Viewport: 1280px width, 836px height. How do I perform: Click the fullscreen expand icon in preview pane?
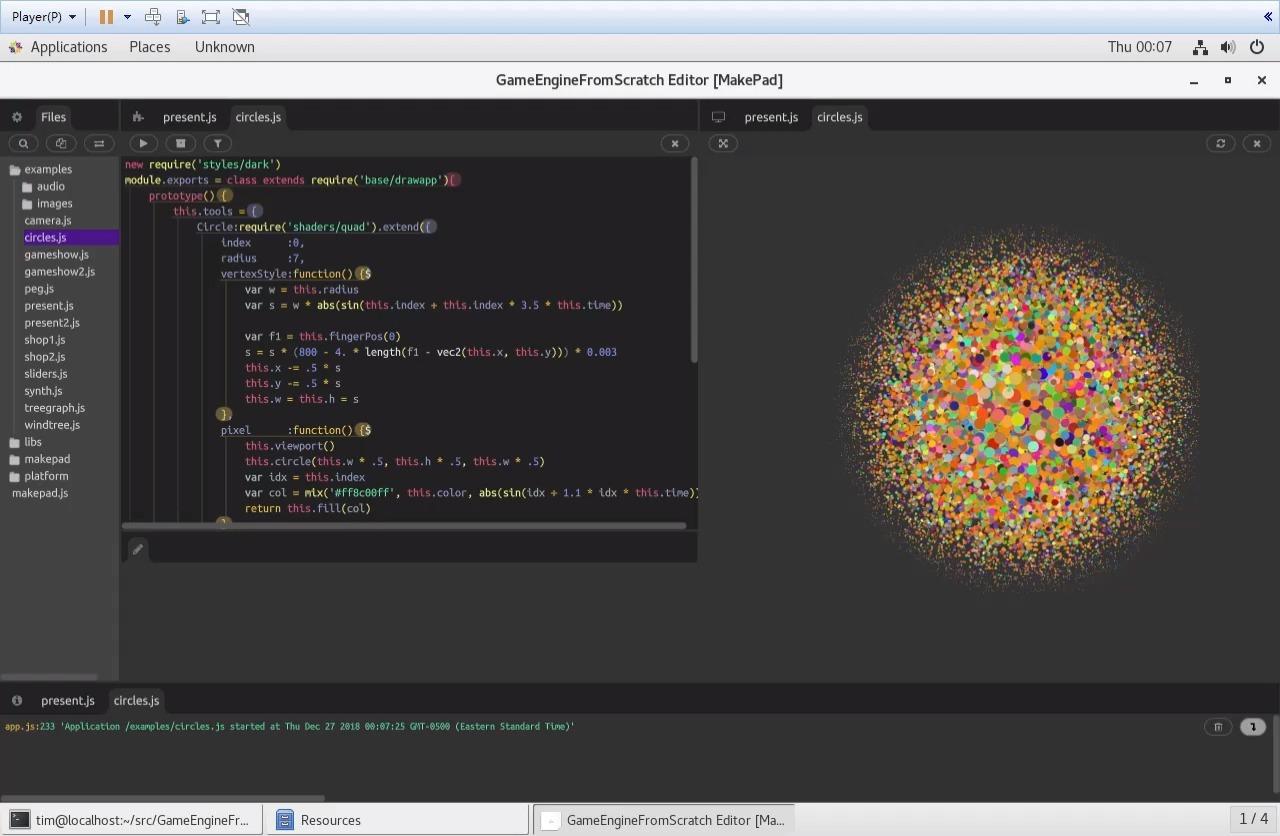(723, 143)
